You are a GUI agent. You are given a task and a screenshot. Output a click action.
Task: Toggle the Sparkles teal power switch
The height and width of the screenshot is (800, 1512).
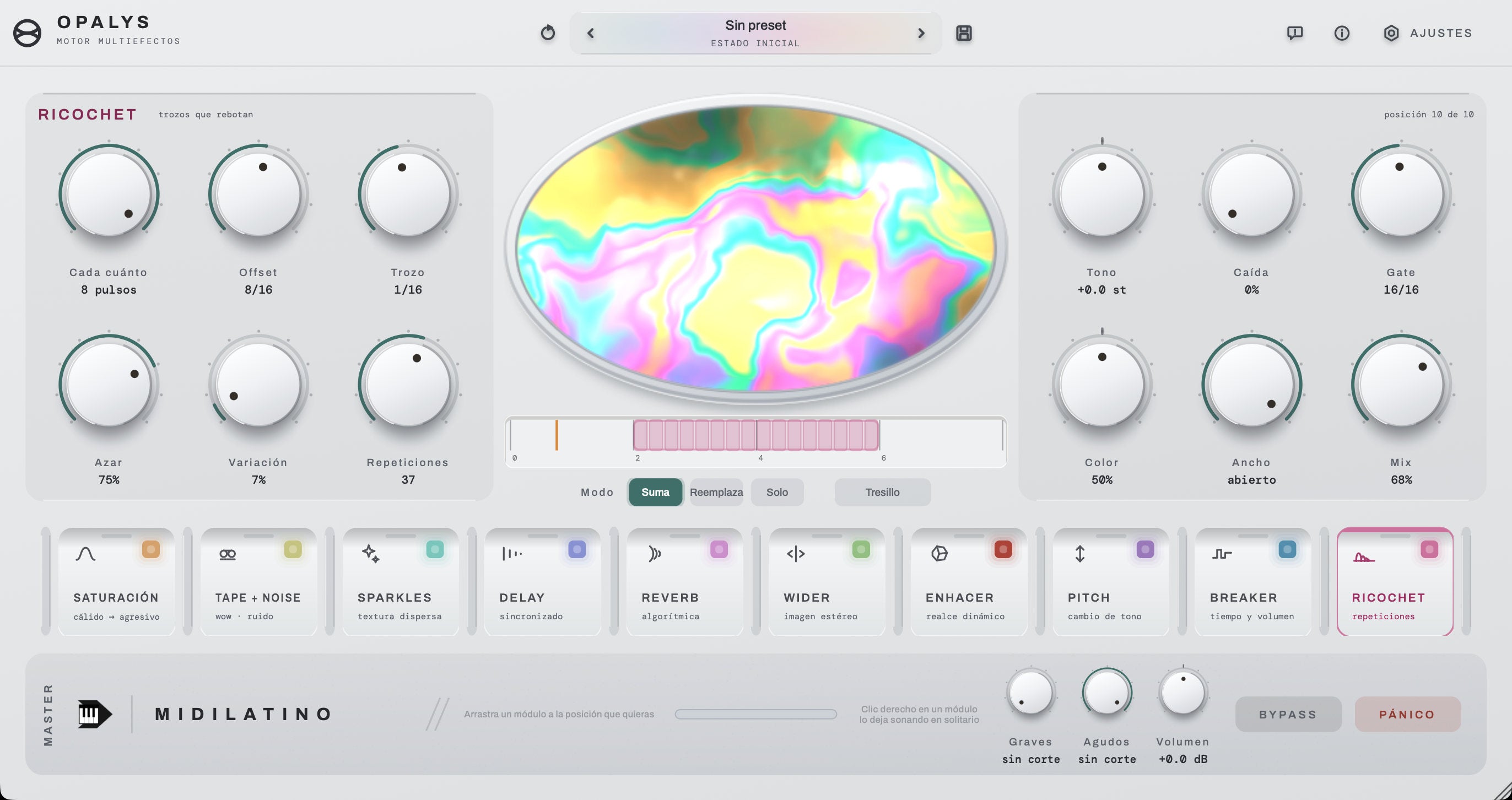[435, 549]
